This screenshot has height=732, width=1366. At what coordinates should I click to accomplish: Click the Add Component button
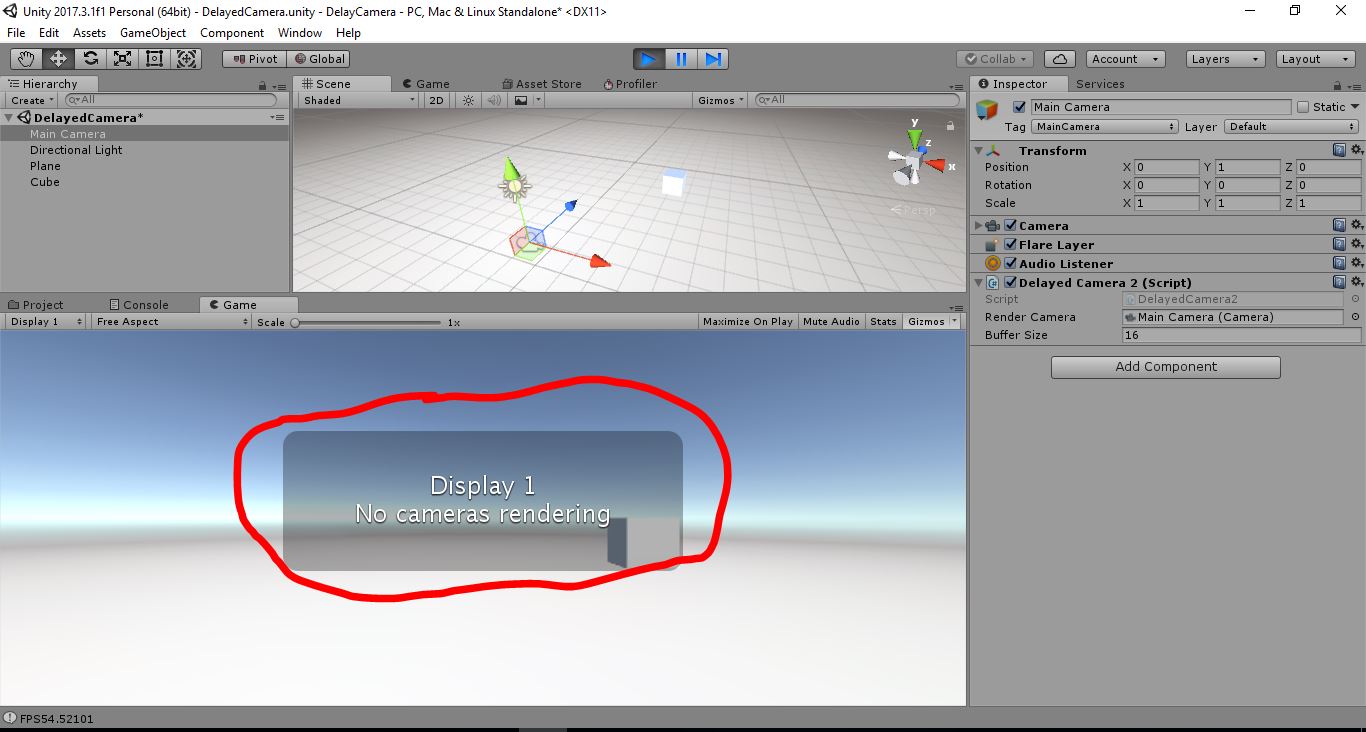tap(1166, 367)
